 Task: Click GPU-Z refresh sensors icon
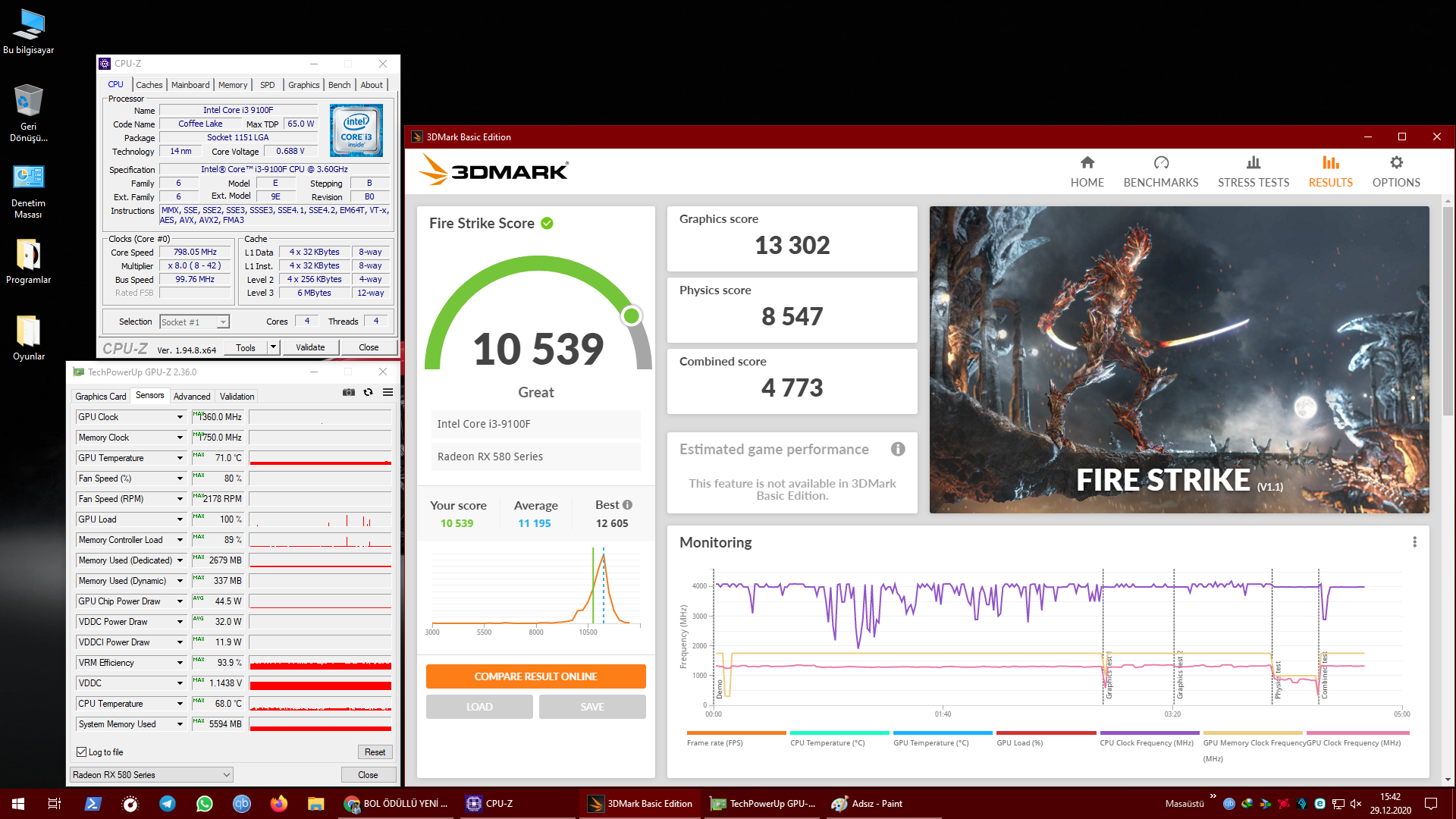[x=368, y=393]
